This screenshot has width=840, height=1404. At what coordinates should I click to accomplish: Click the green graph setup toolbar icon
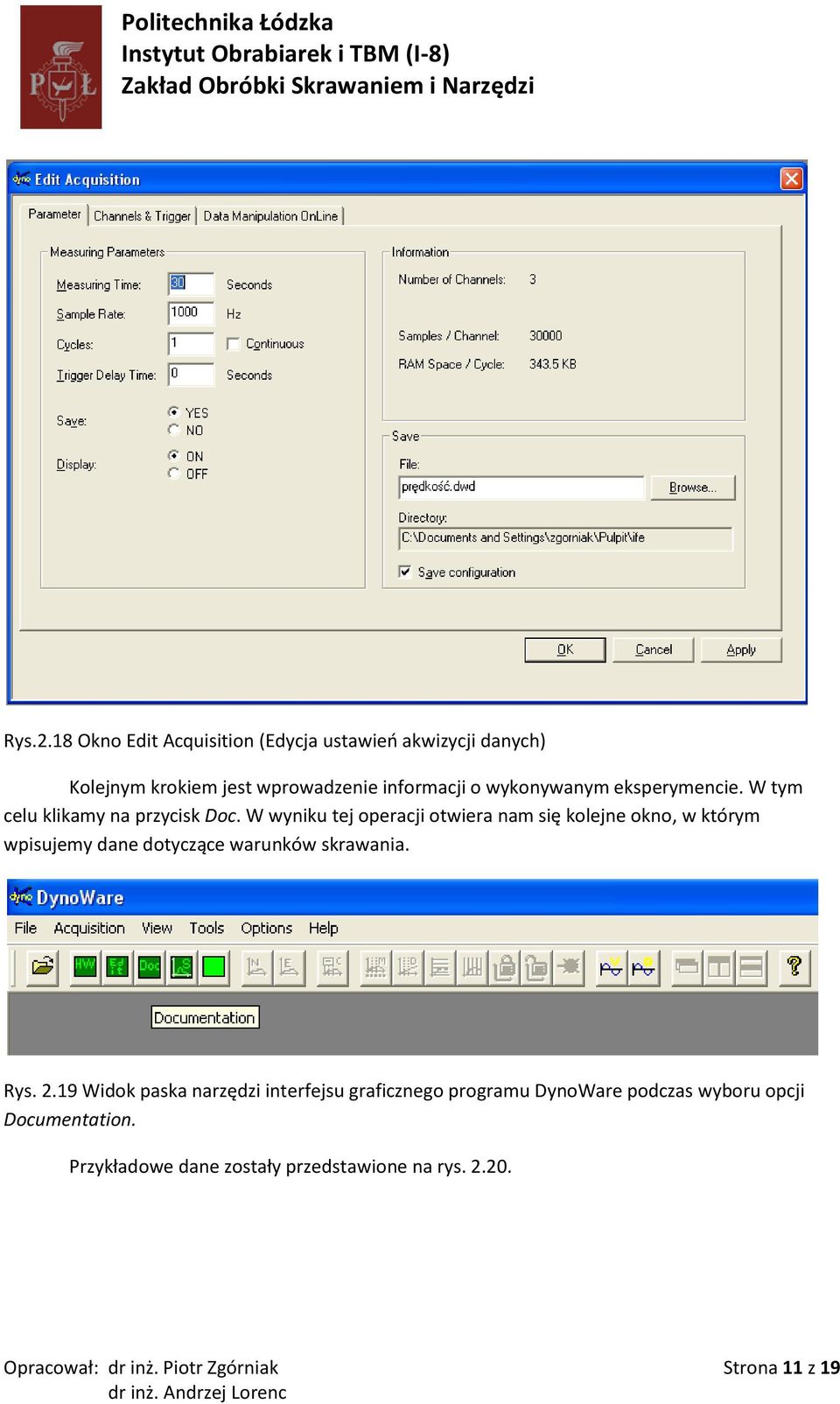(x=181, y=966)
